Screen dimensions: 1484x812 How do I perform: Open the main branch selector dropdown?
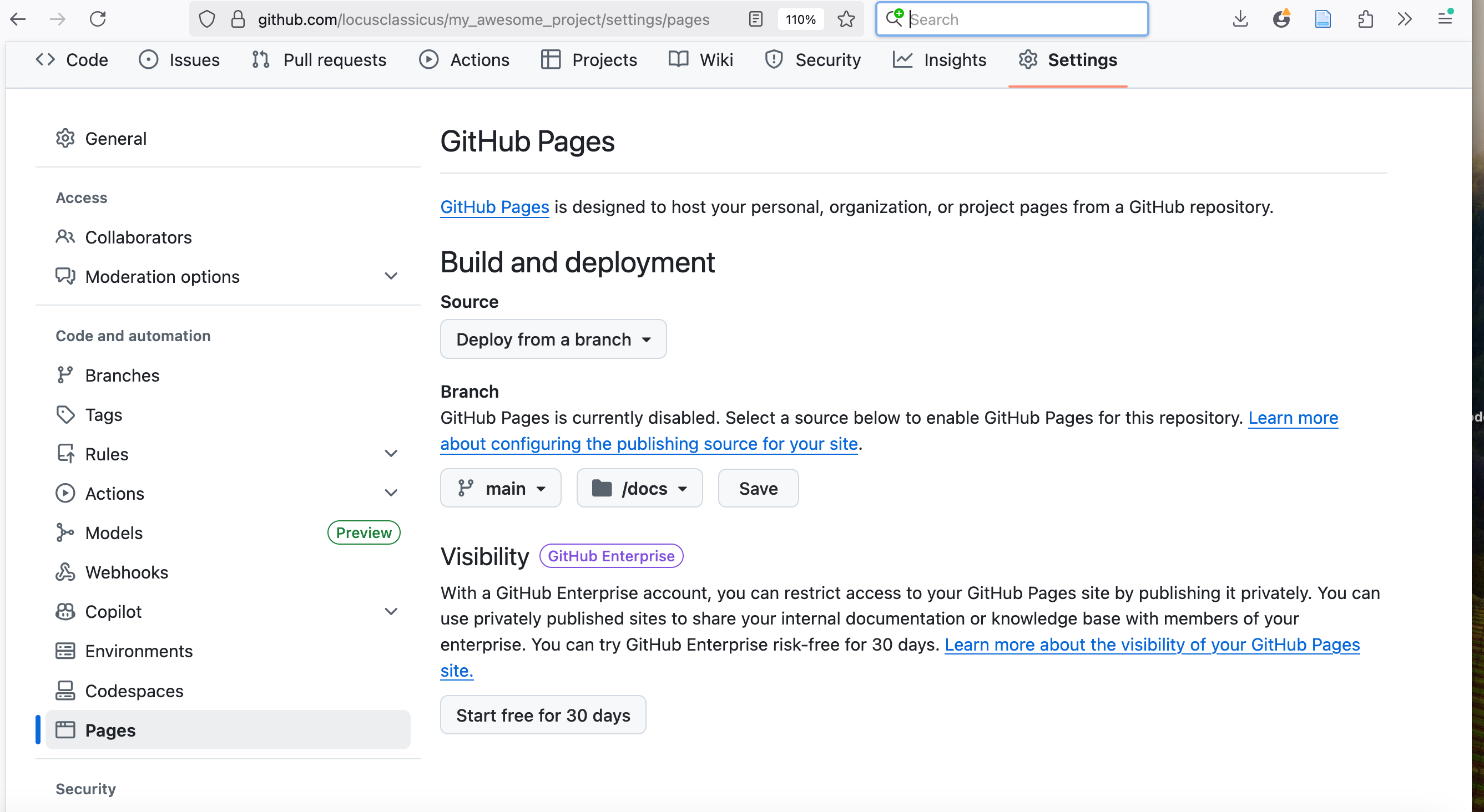click(x=500, y=488)
